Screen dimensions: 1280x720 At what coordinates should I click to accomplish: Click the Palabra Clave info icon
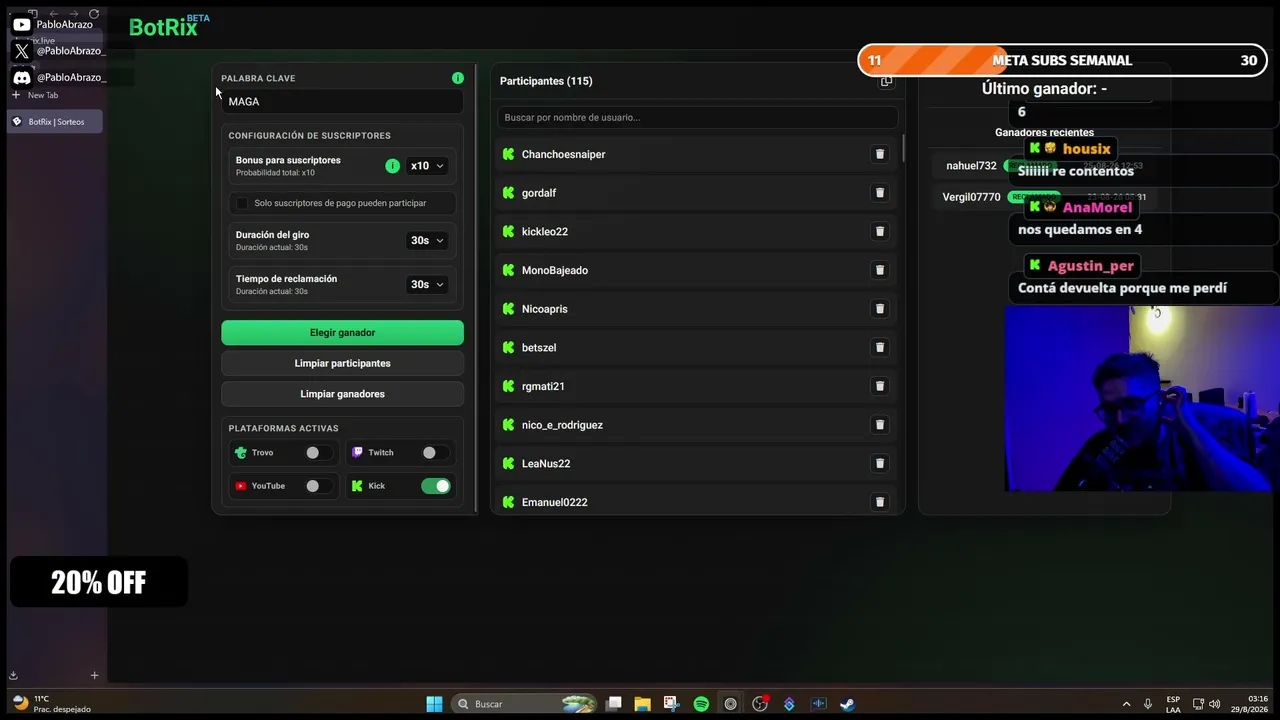click(x=457, y=78)
